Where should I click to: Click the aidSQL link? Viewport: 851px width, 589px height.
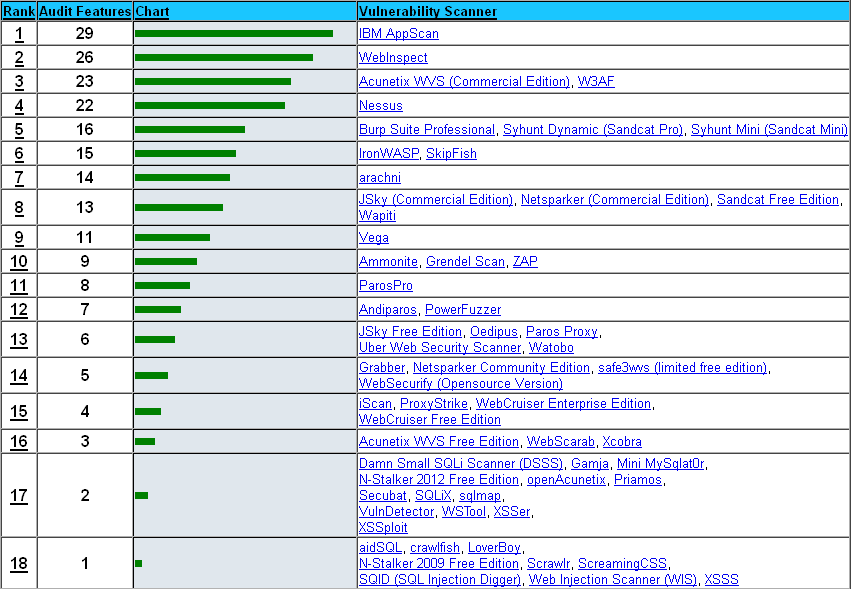tap(380, 548)
